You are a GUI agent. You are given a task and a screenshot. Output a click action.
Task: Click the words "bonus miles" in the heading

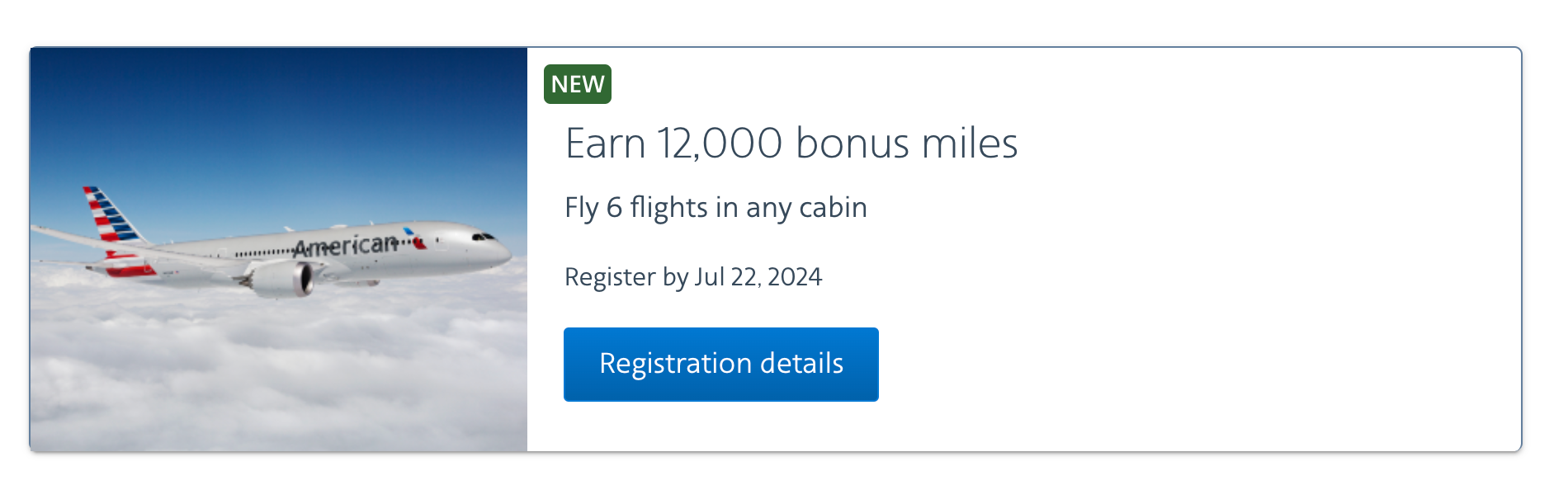tap(906, 144)
